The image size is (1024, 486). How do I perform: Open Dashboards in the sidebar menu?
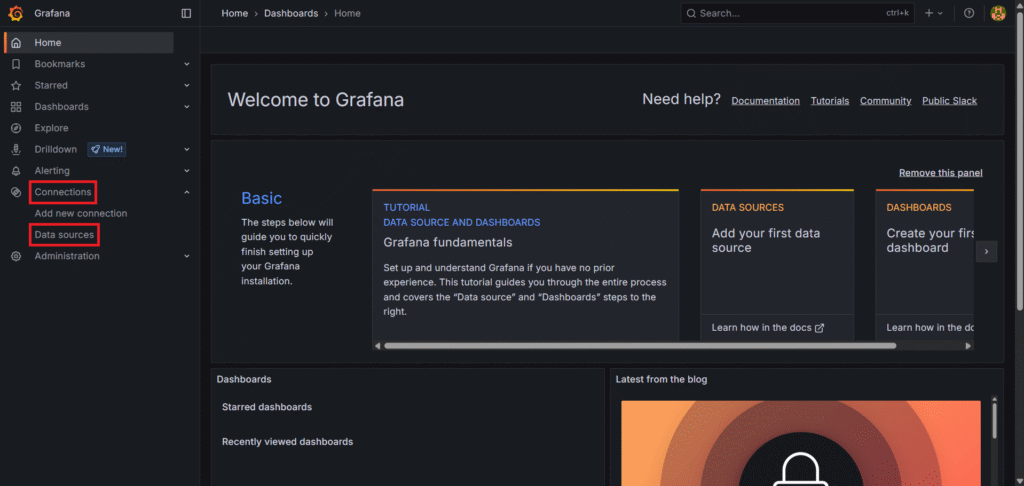click(x=61, y=106)
